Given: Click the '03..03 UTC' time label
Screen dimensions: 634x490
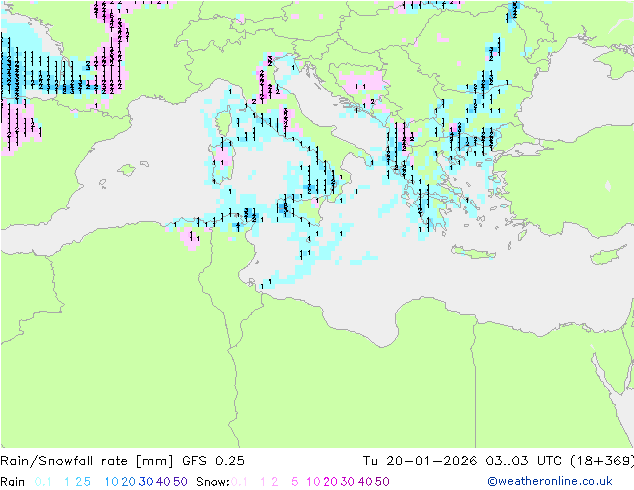Looking at the screenshot, I should tap(524, 461).
